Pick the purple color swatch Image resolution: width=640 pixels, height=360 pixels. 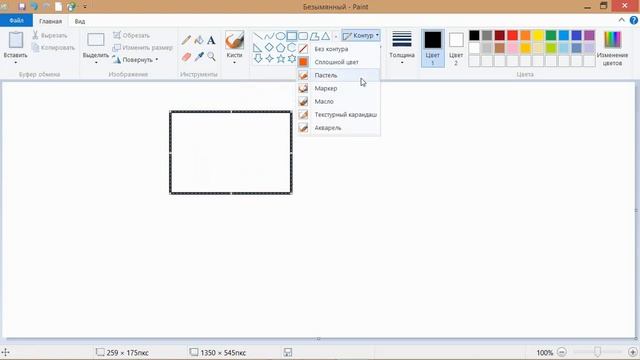tap(589, 36)
